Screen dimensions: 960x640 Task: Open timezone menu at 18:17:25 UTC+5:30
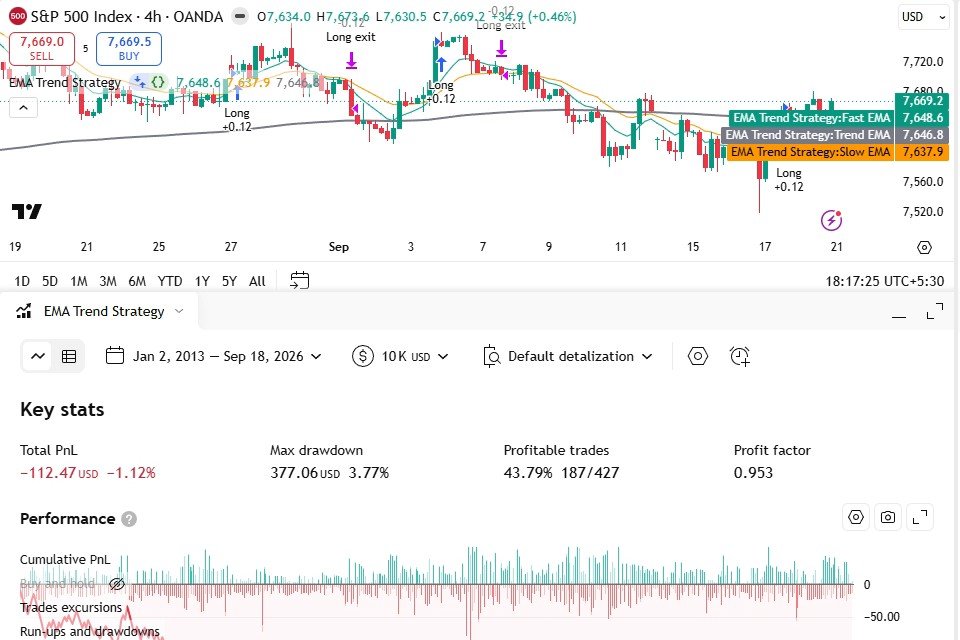(x=884, y=281)
